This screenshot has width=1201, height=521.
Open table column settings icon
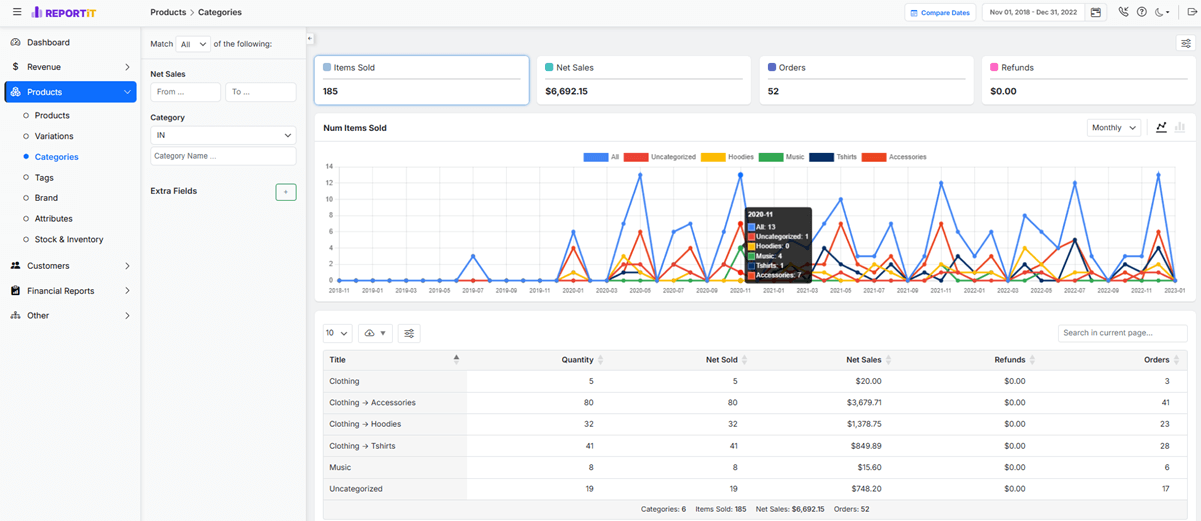pos(409,333)
